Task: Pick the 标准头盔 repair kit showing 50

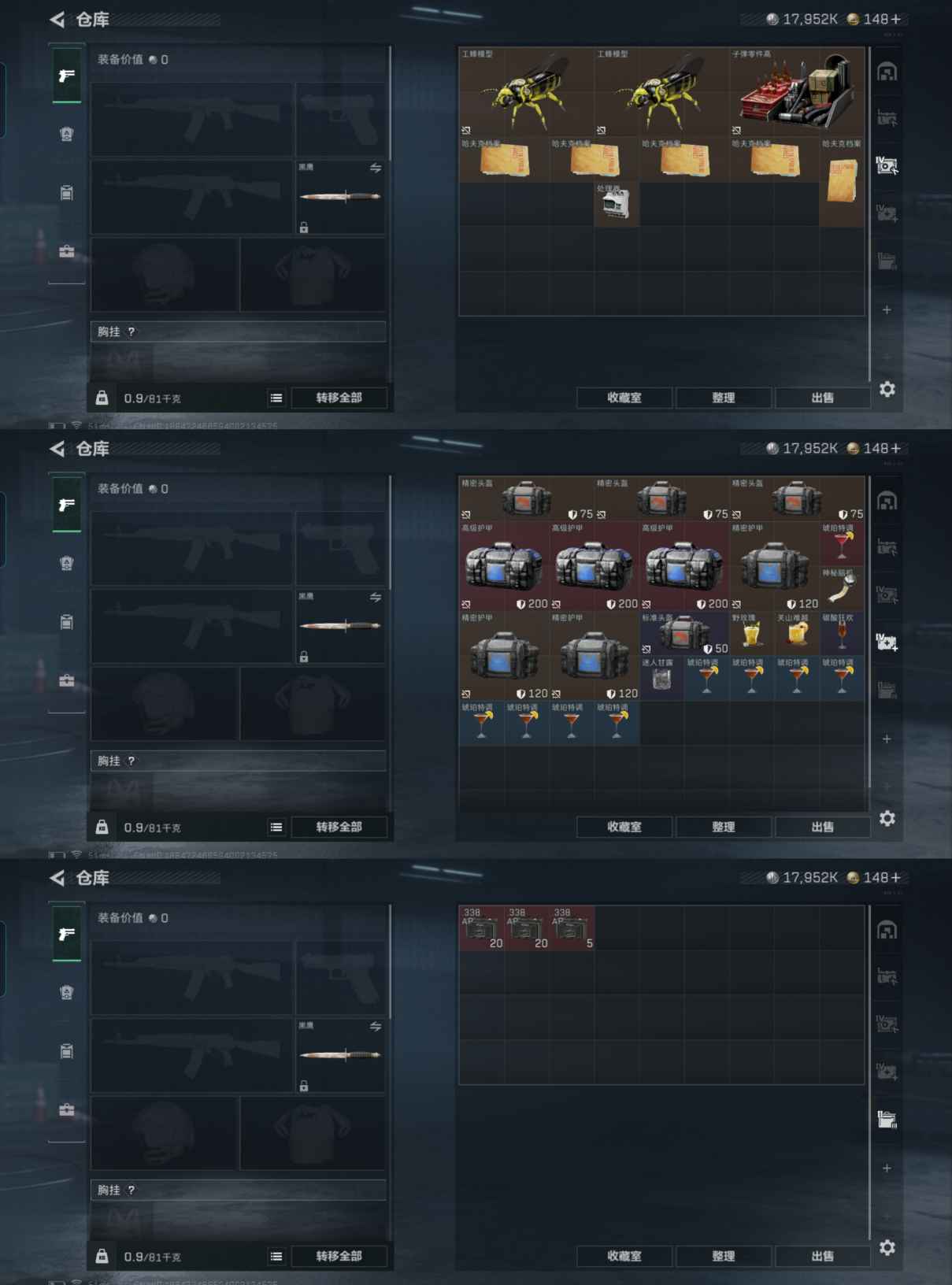Action: 684,634
